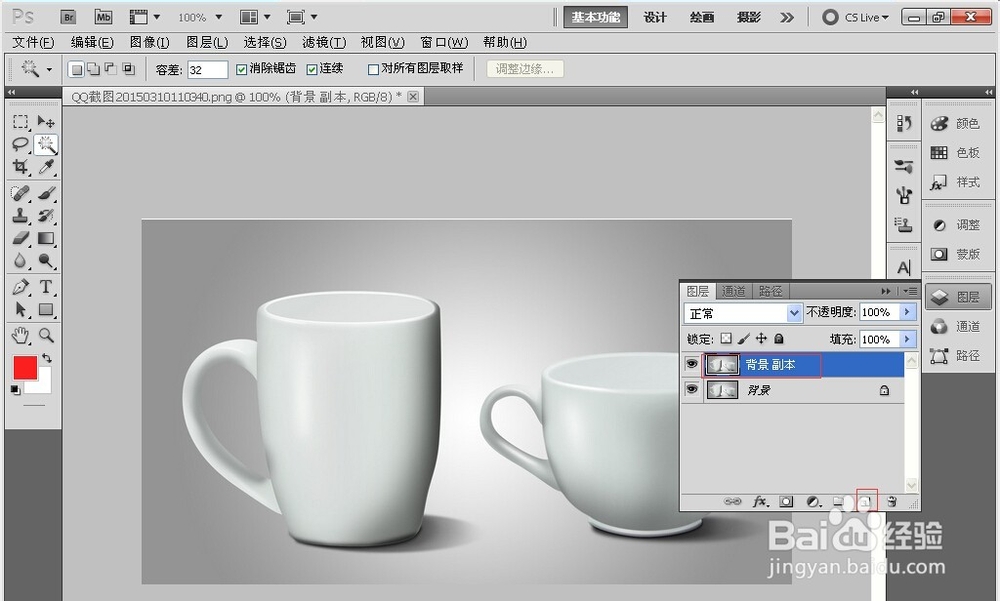
Task: Open the 滤镜 menu
Action: pyautogui.click(x=323, y=43)
